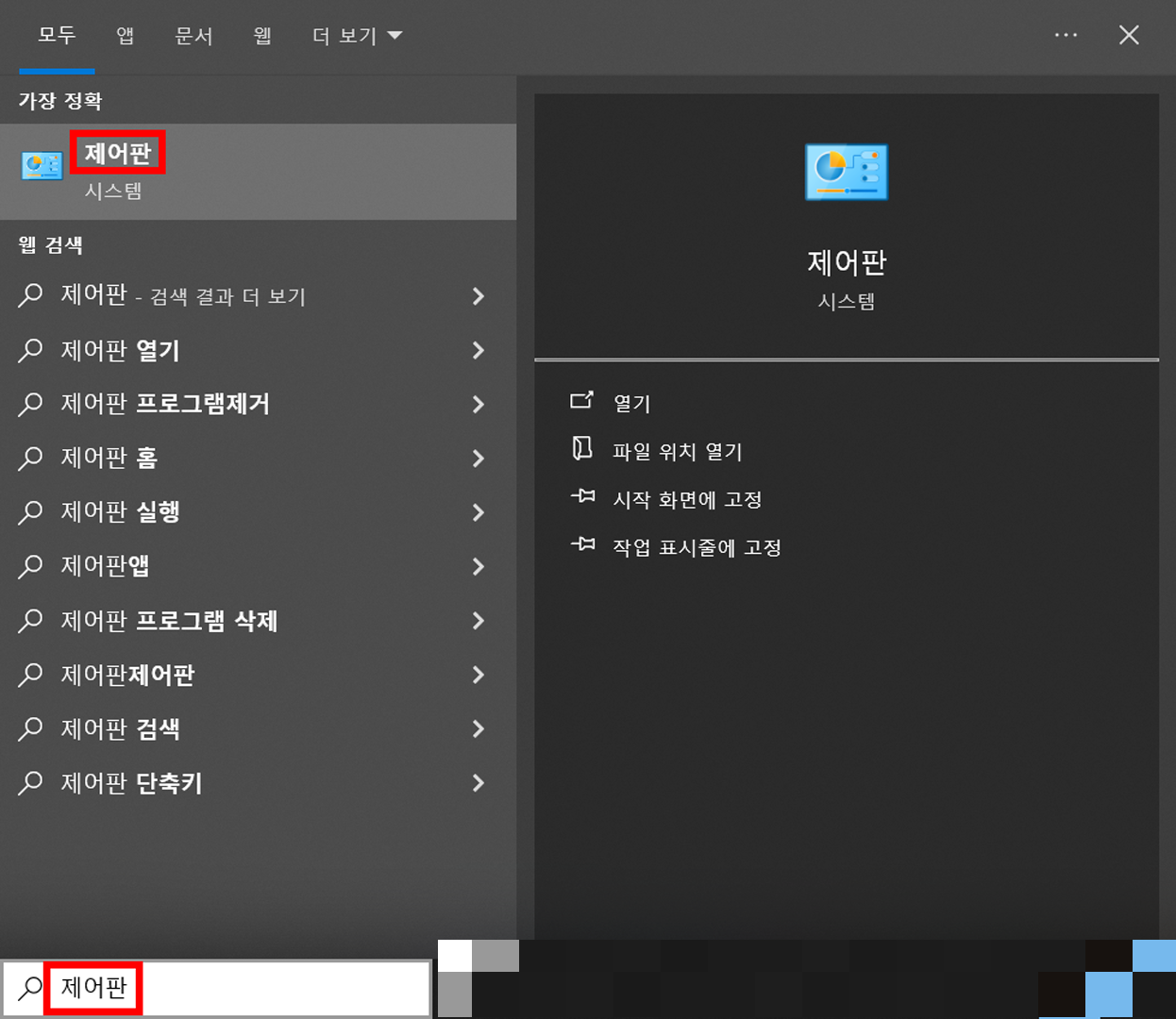Click the Control Panel icon in best match
1176x1019 pixels.
(x=42, y=166)
